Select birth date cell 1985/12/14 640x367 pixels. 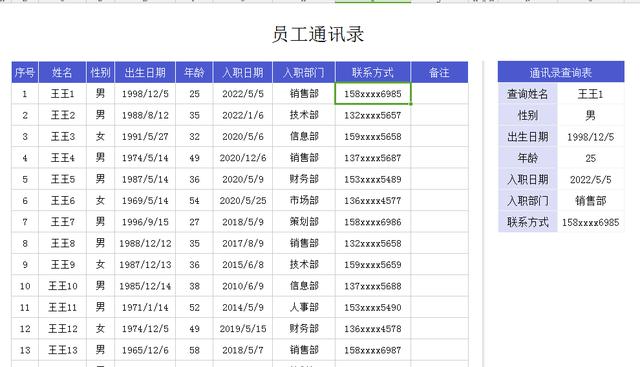point(145,286)
